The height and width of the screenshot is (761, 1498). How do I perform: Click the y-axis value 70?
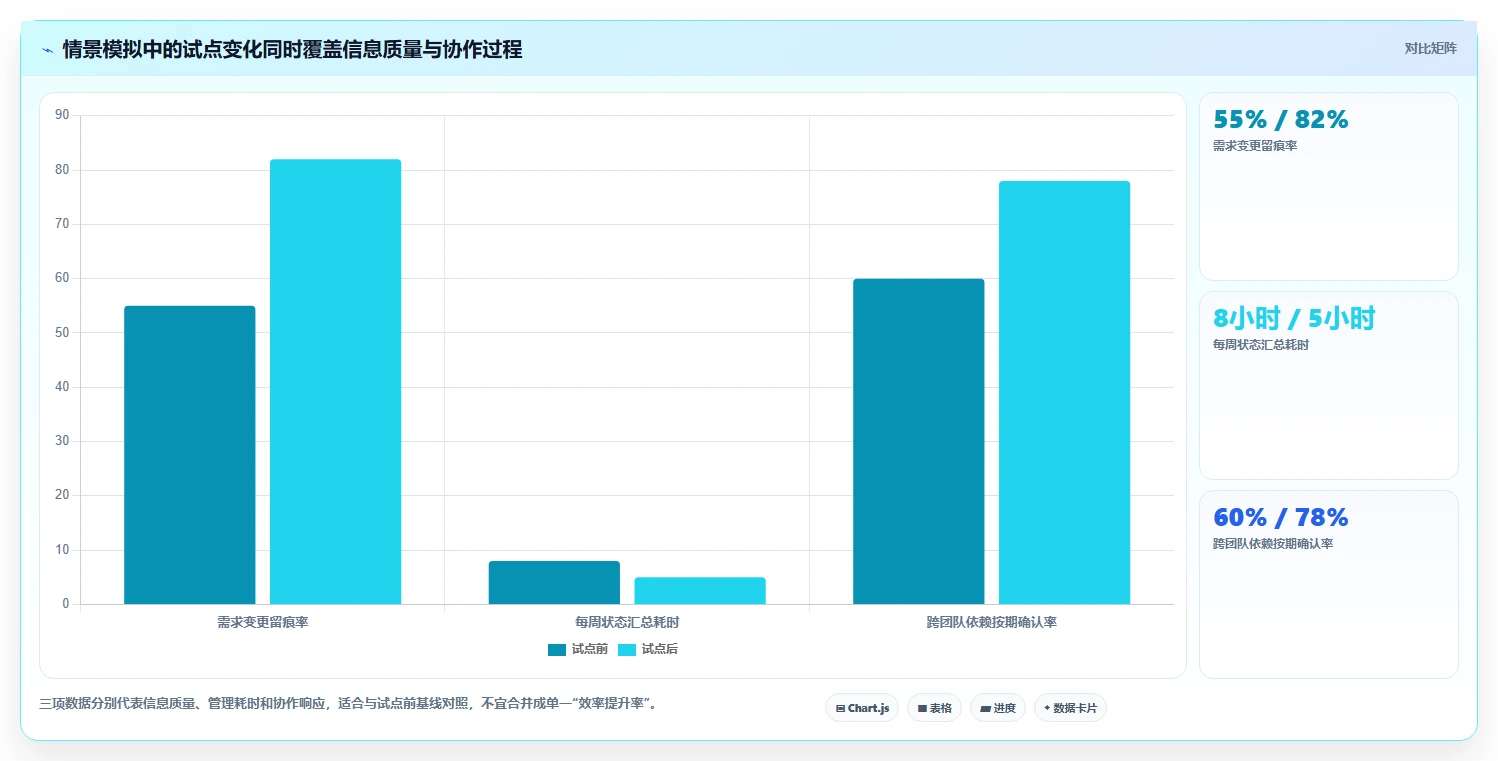pyautogui.click(x=62, y=224)
